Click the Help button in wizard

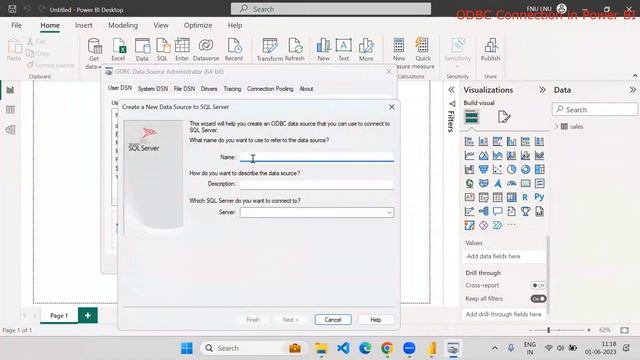[376, 320]
